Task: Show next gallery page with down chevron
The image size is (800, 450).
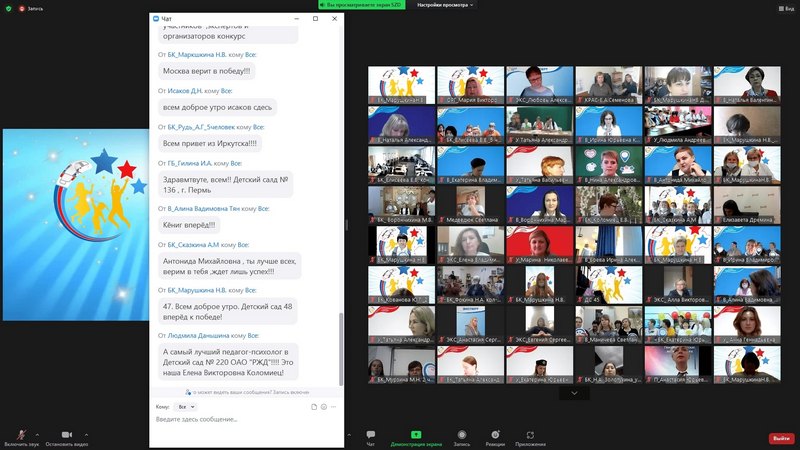Action: coord(574,393)
